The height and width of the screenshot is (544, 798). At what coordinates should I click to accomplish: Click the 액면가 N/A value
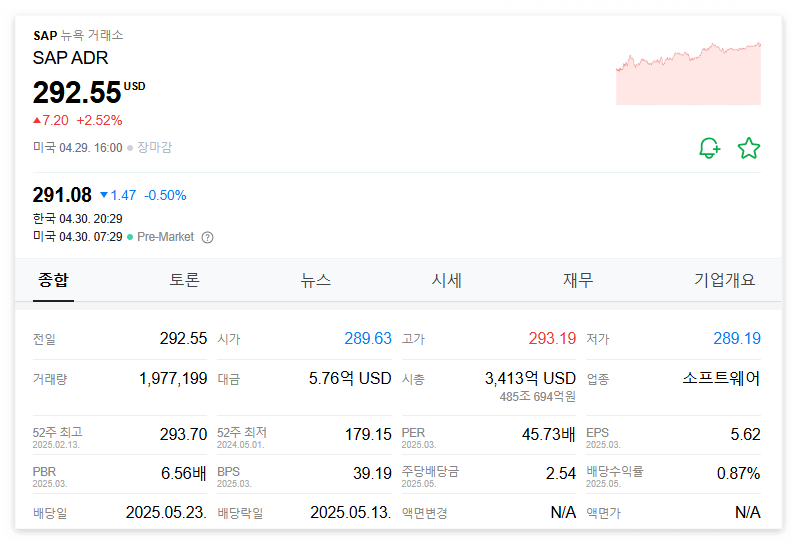[x=748, y=512]
